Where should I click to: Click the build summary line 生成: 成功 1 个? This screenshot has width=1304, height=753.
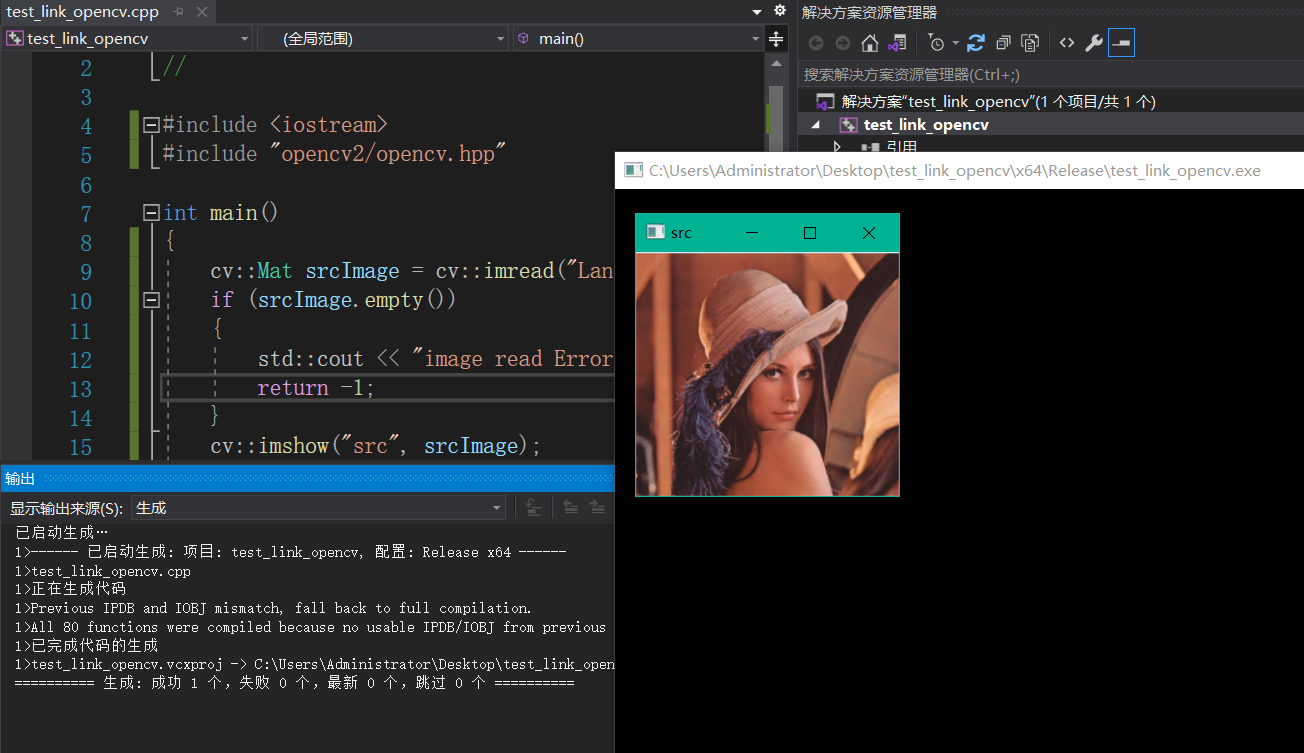[294, 684]
